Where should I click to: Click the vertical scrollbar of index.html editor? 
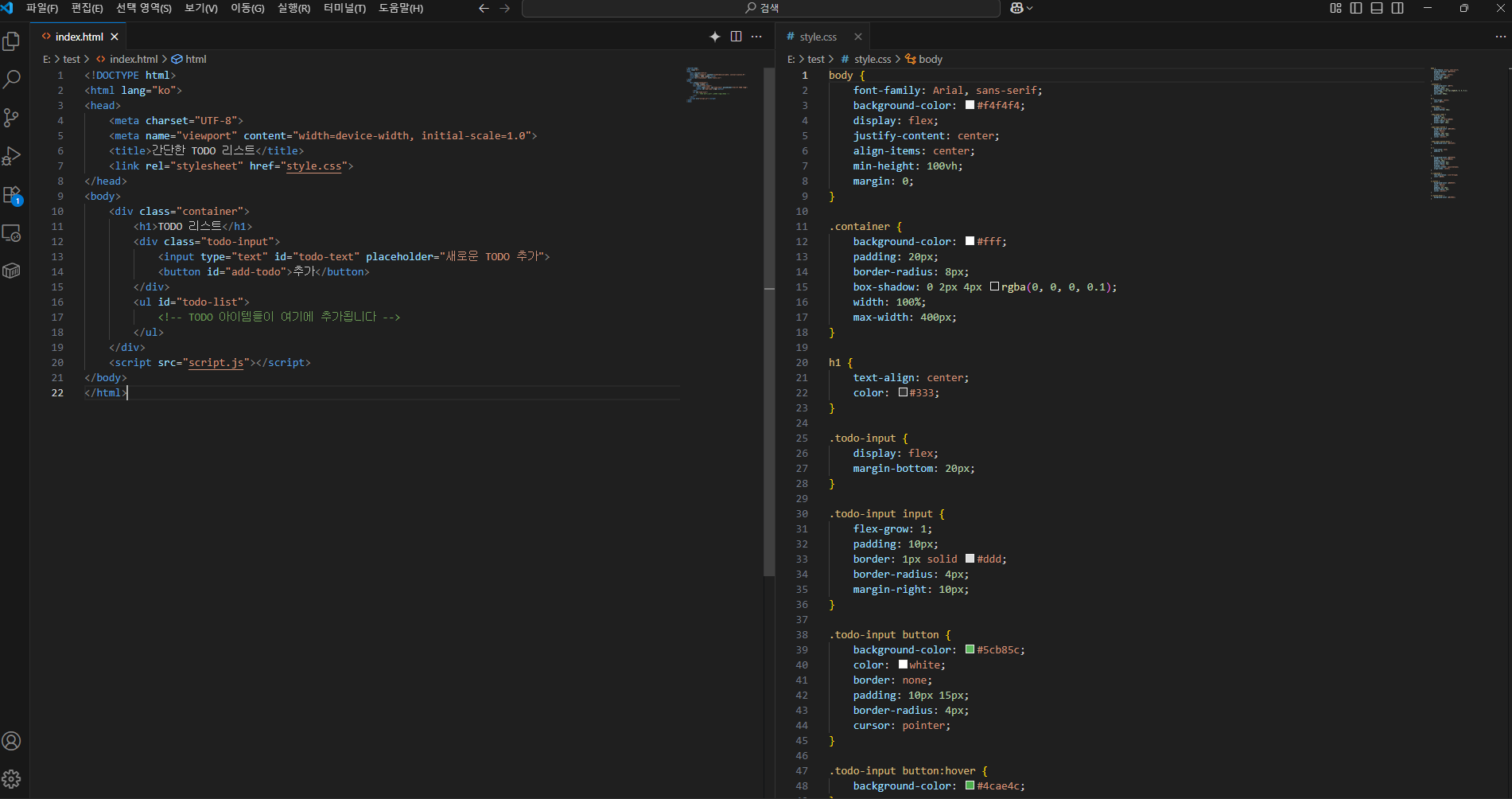769,321
